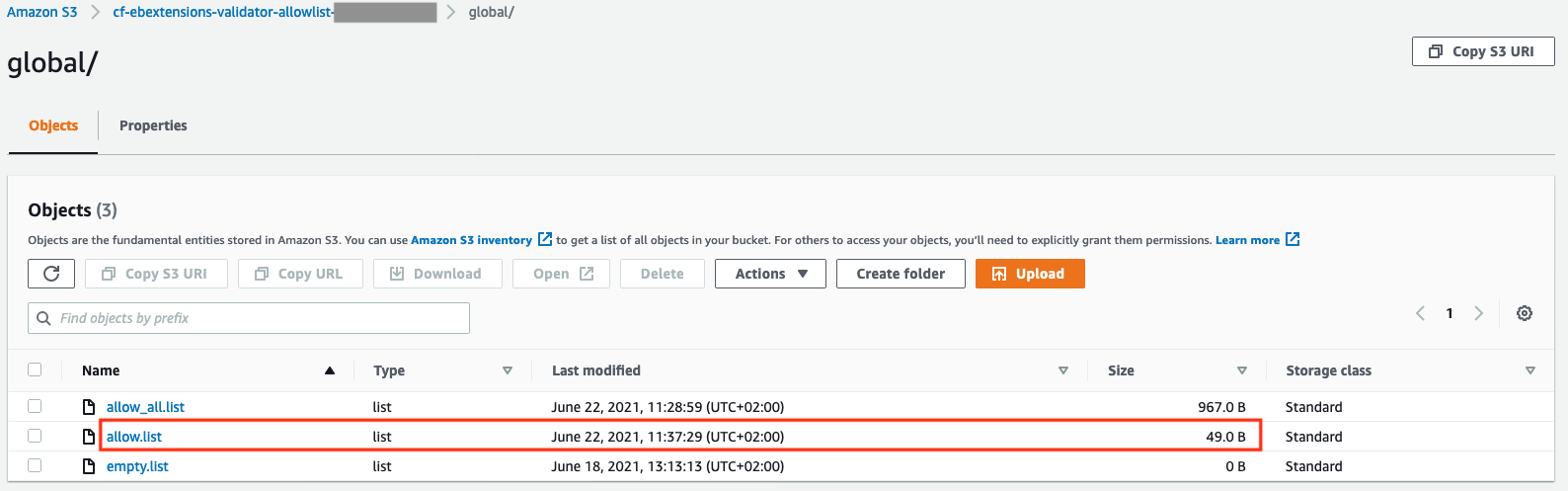The image size is (1568, 491).
Task: Switch to the Properties tab
Action: point(153,125)
